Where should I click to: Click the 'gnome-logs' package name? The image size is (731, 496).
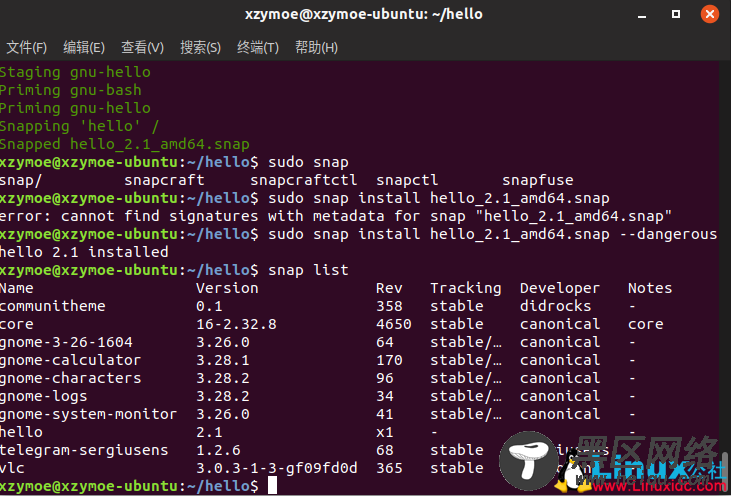click(x=43, y=396)
